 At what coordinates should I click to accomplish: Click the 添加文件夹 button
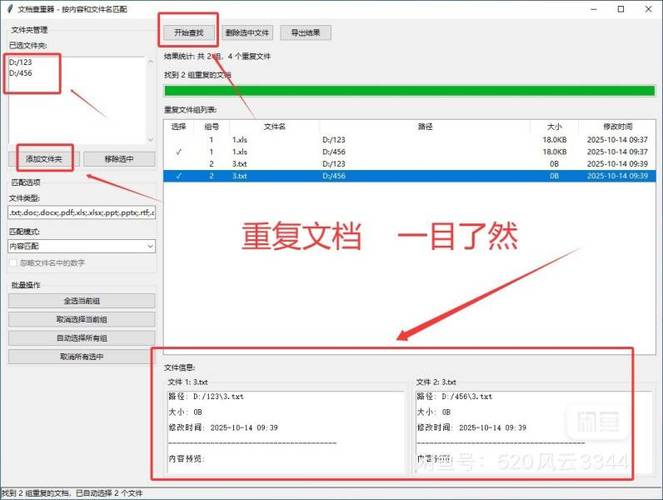(x=44, y=159)
